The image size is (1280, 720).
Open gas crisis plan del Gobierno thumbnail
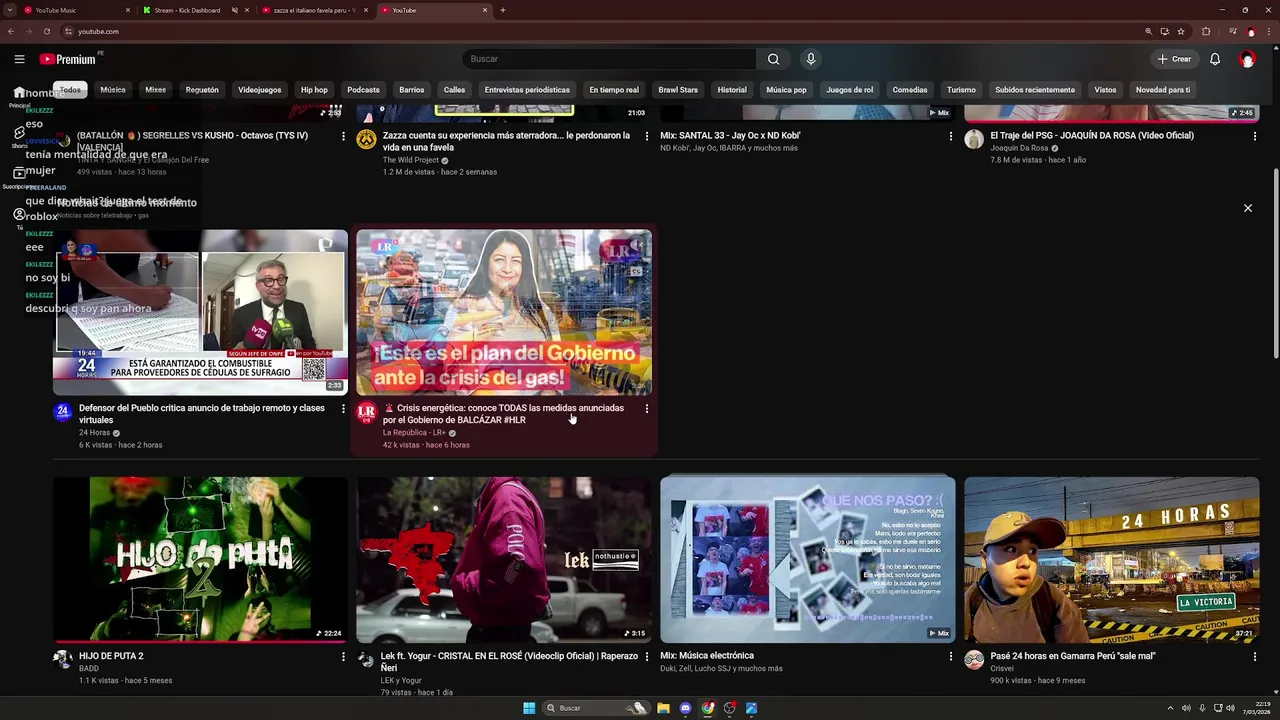(x=504, y=312)
